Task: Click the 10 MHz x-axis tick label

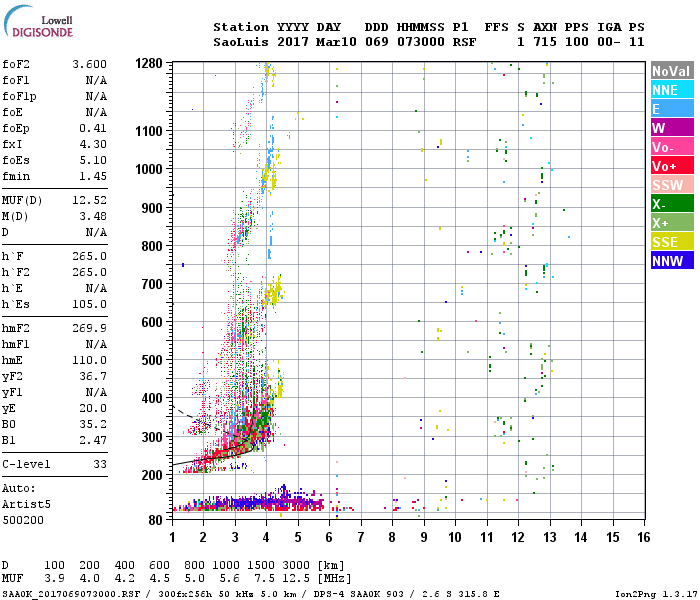Action: 455,537
